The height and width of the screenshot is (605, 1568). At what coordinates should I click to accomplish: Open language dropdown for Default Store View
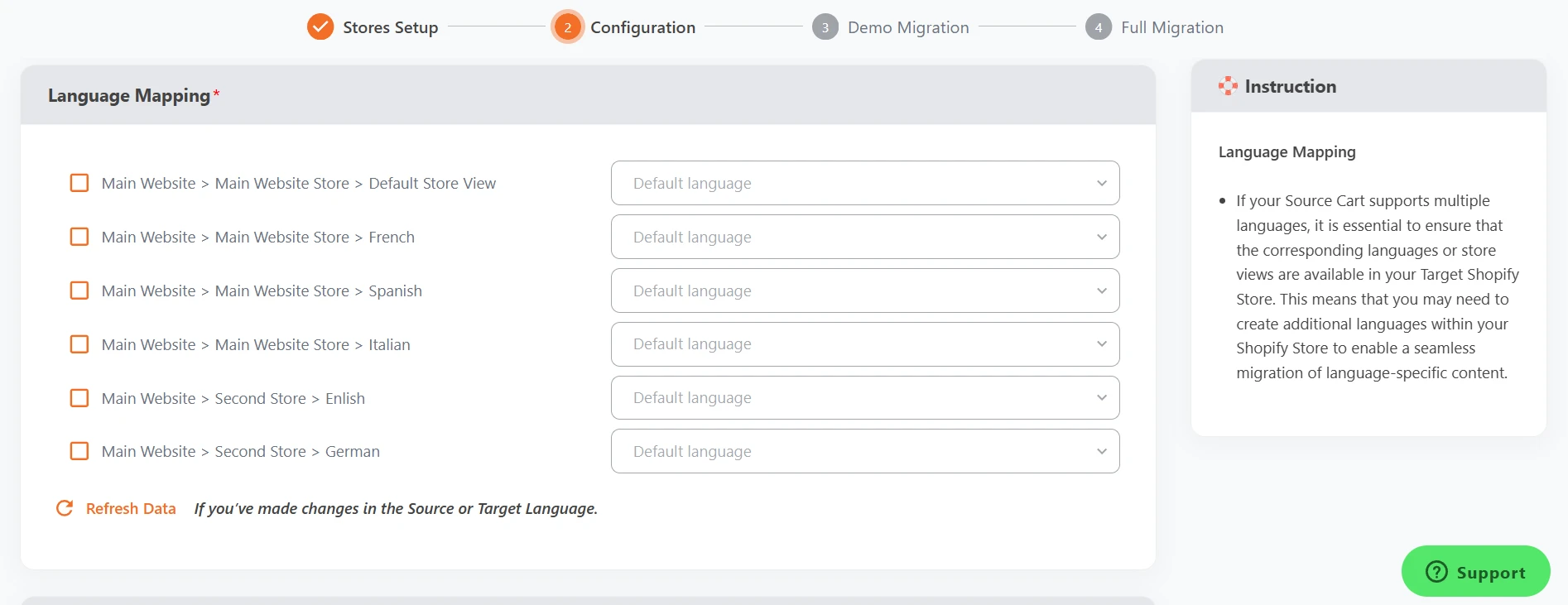click(865, 183)
